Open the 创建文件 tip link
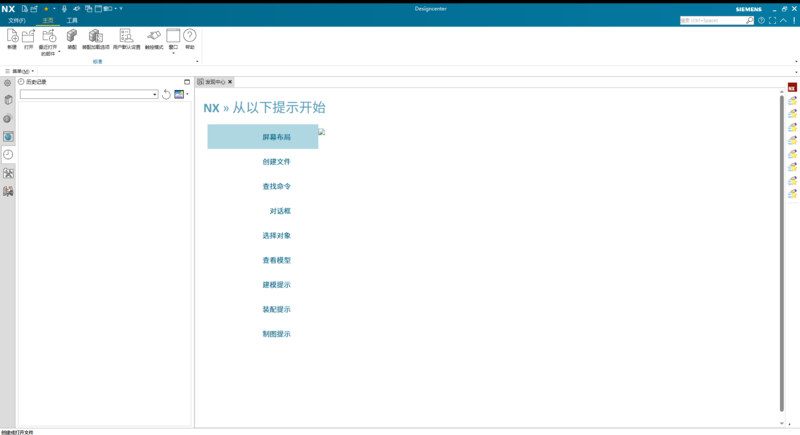Viewport: 800px width, 435px height. click(277, 162)
